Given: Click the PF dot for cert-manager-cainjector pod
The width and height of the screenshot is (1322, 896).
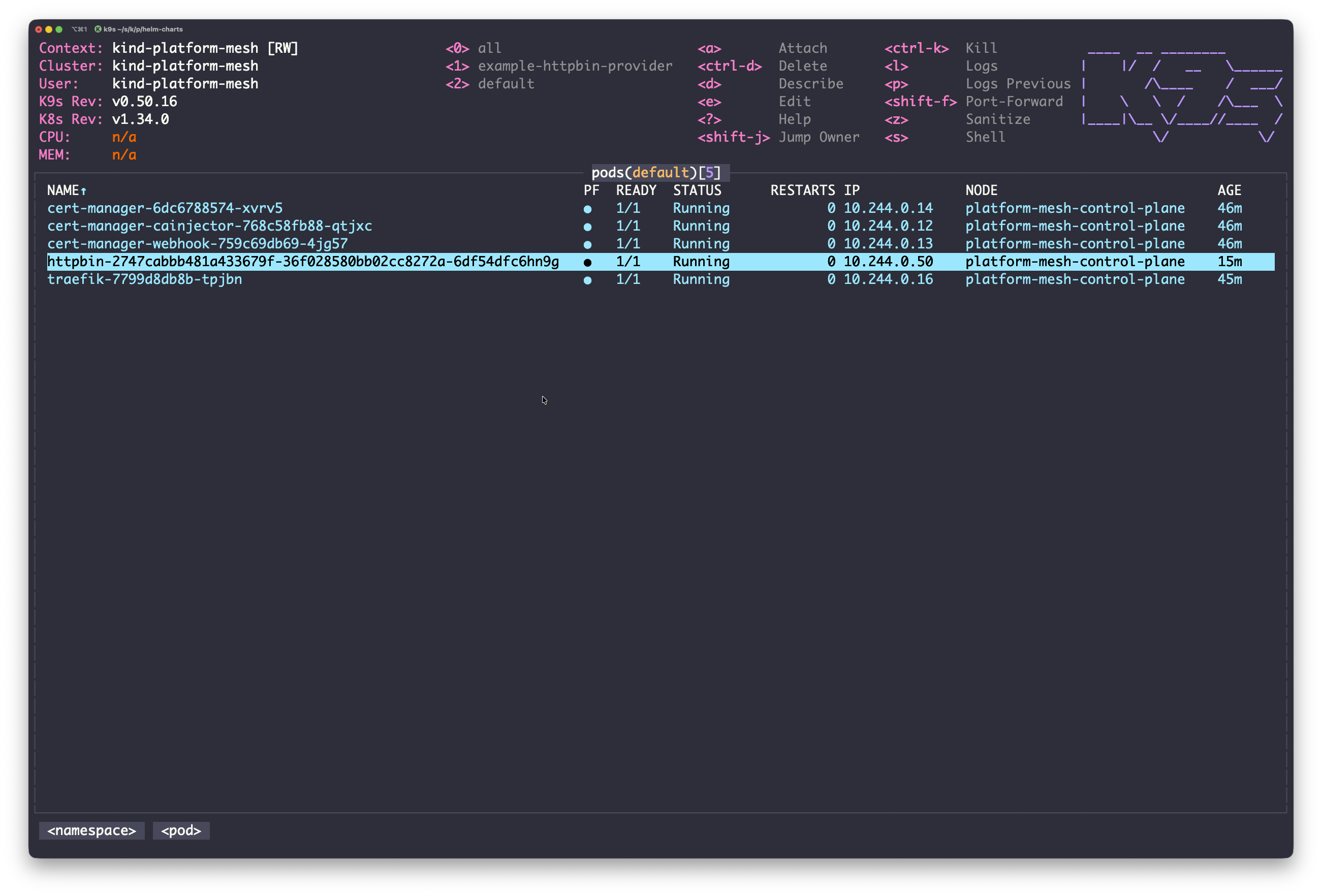Looking at the screenshot, I should tap(588, 226).
